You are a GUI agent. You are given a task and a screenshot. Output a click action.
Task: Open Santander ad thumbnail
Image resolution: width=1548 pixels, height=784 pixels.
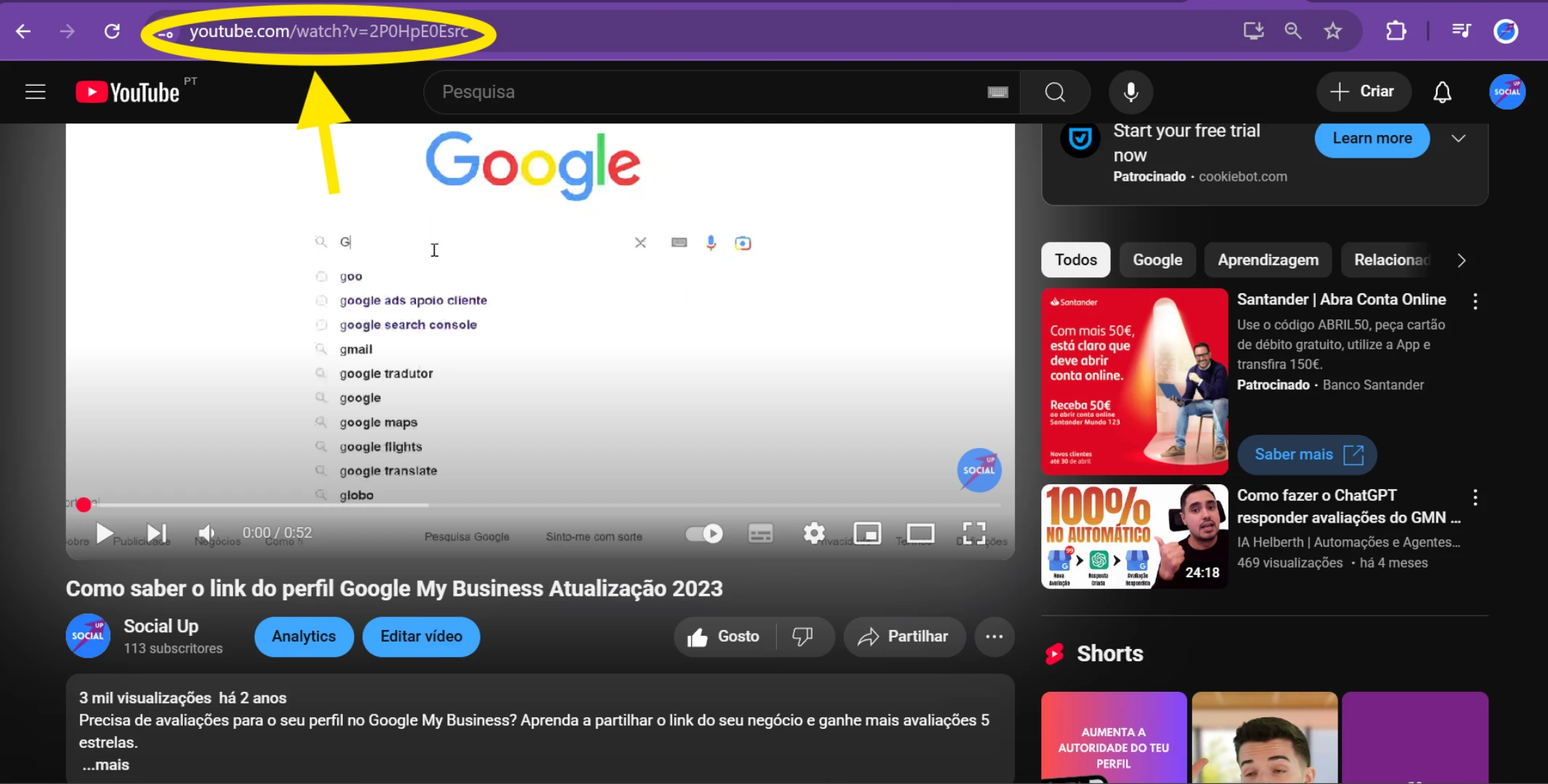(1134, 382)
